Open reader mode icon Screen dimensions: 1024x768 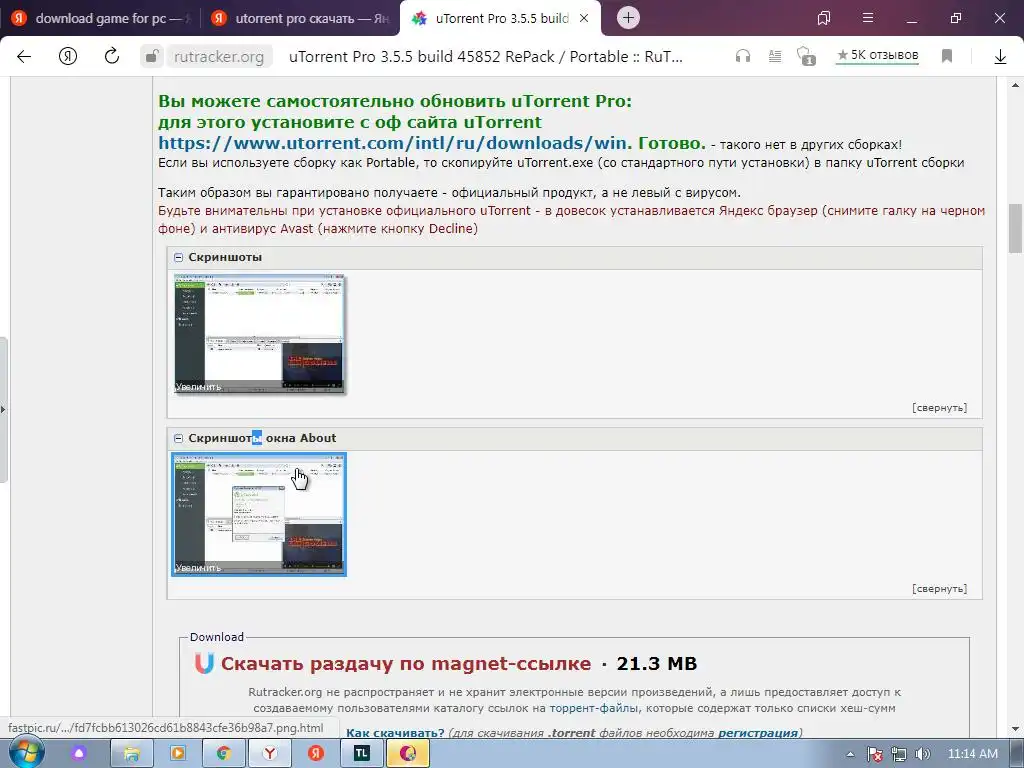[x=775, y=57]
